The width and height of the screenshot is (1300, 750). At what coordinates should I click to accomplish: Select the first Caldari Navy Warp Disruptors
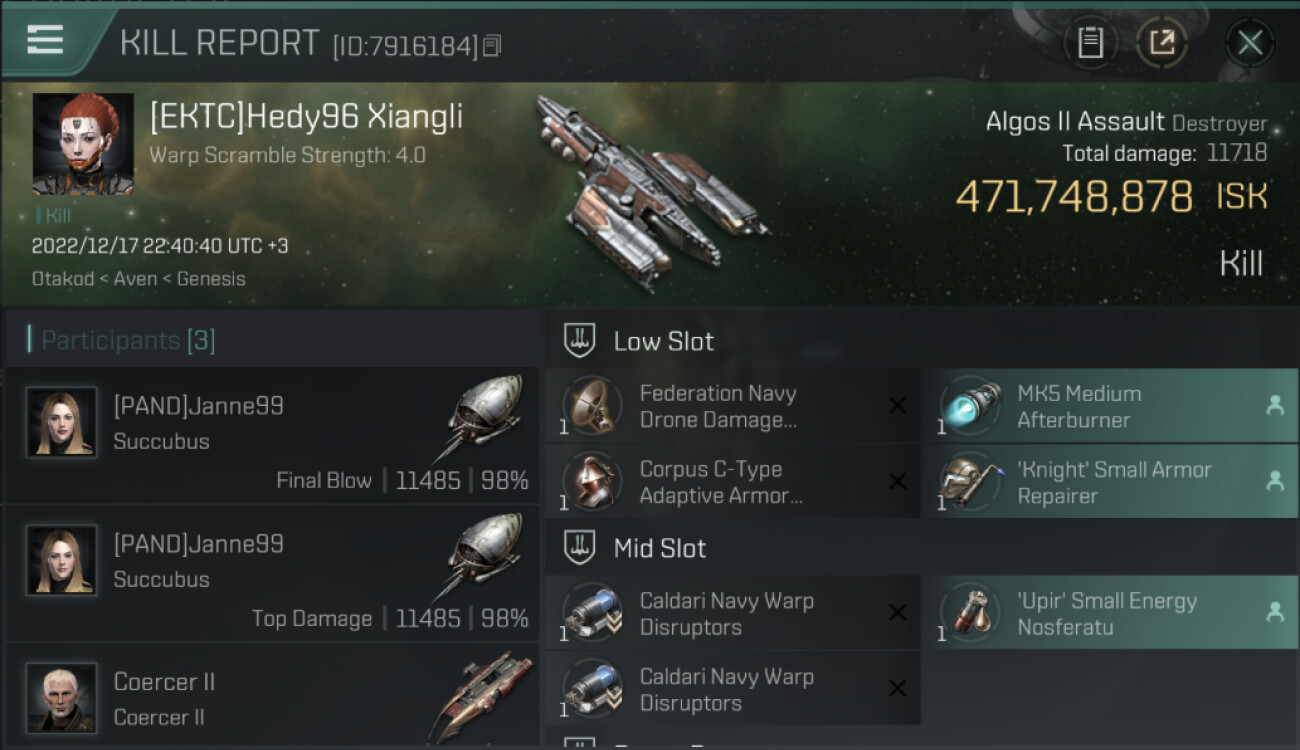pos(732,613)
